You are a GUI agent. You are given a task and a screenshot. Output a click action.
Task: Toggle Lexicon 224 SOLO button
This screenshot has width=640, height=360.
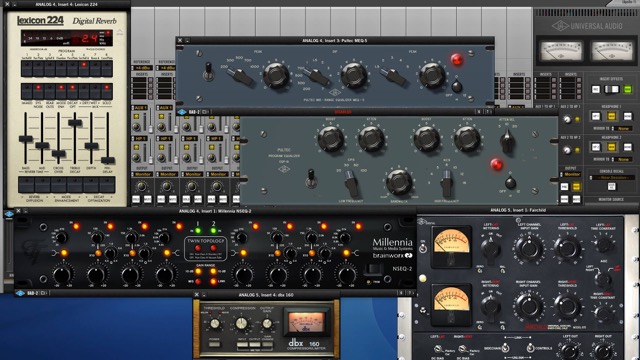coord(107,91)
